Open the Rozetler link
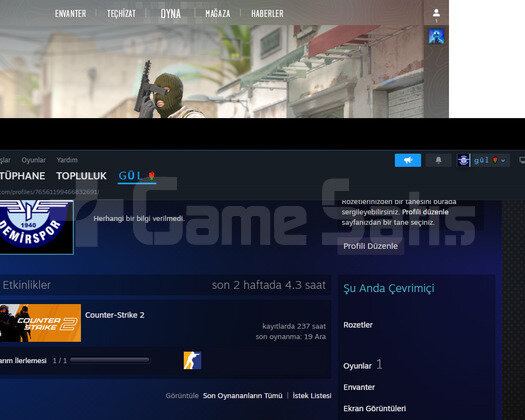This screenshot has width=525, height=420. coord(358,325)
